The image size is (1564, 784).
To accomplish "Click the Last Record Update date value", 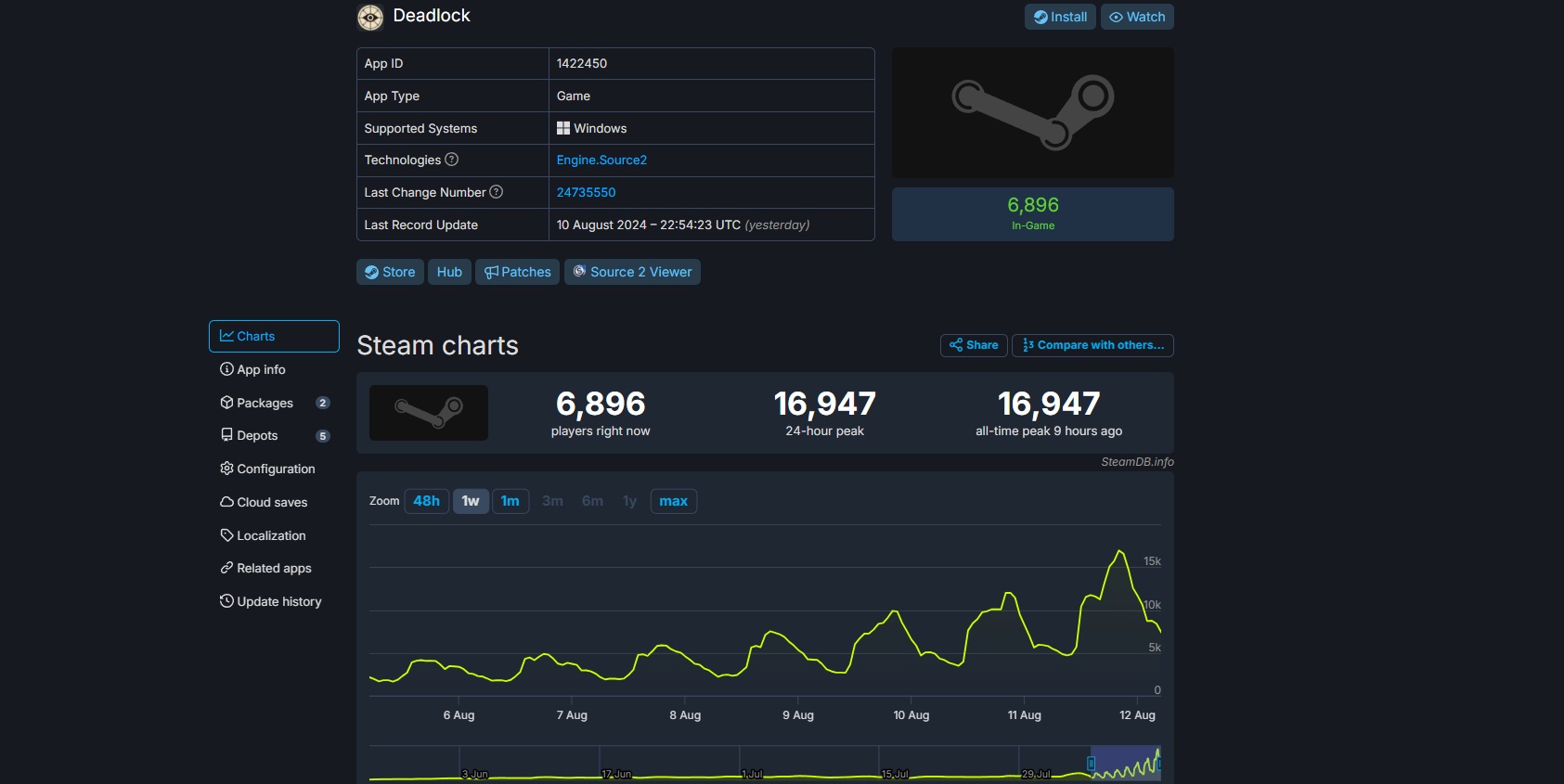I will point(683,225).
